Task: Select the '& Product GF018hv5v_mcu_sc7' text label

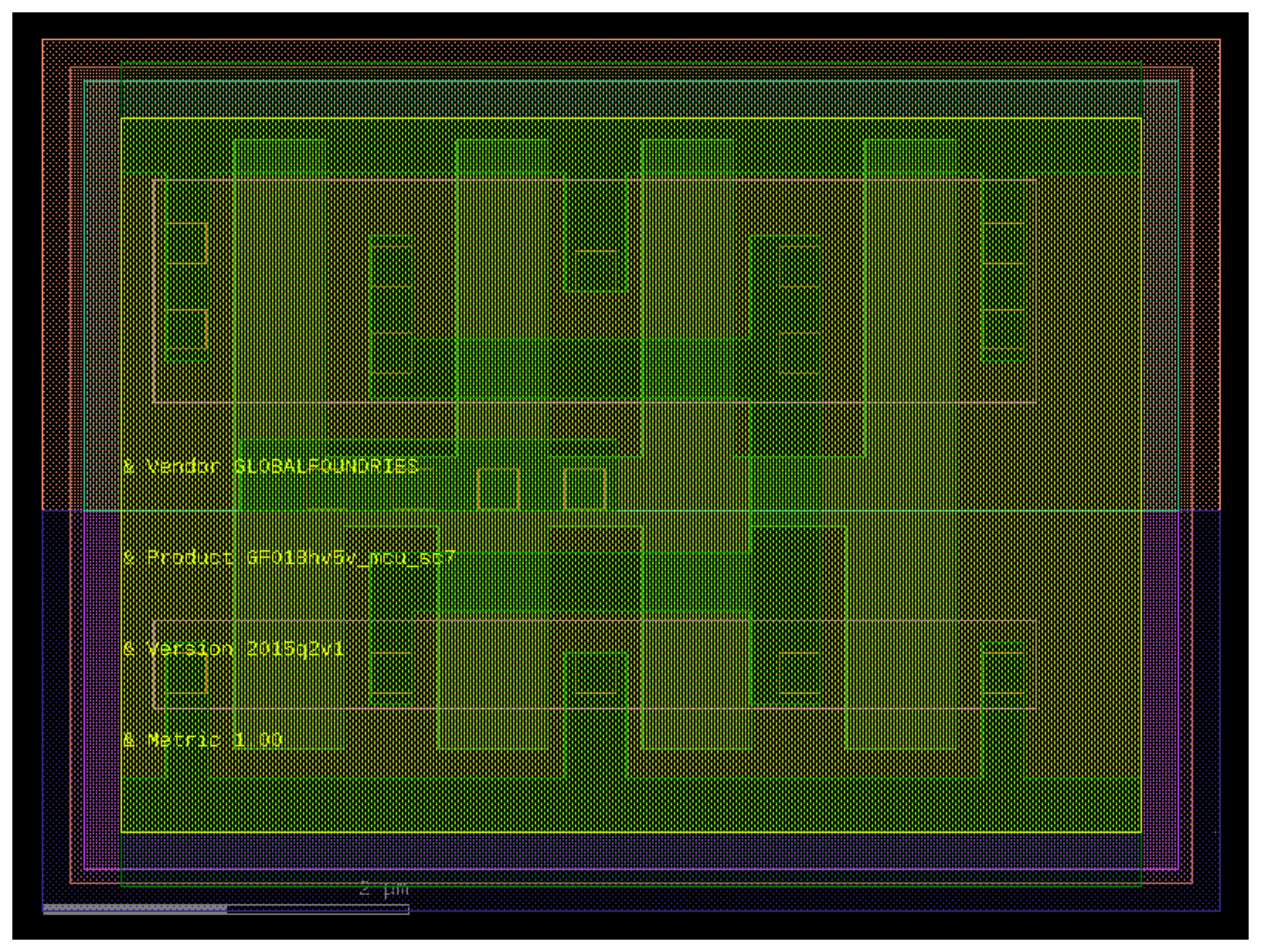Action: point(289,558)
